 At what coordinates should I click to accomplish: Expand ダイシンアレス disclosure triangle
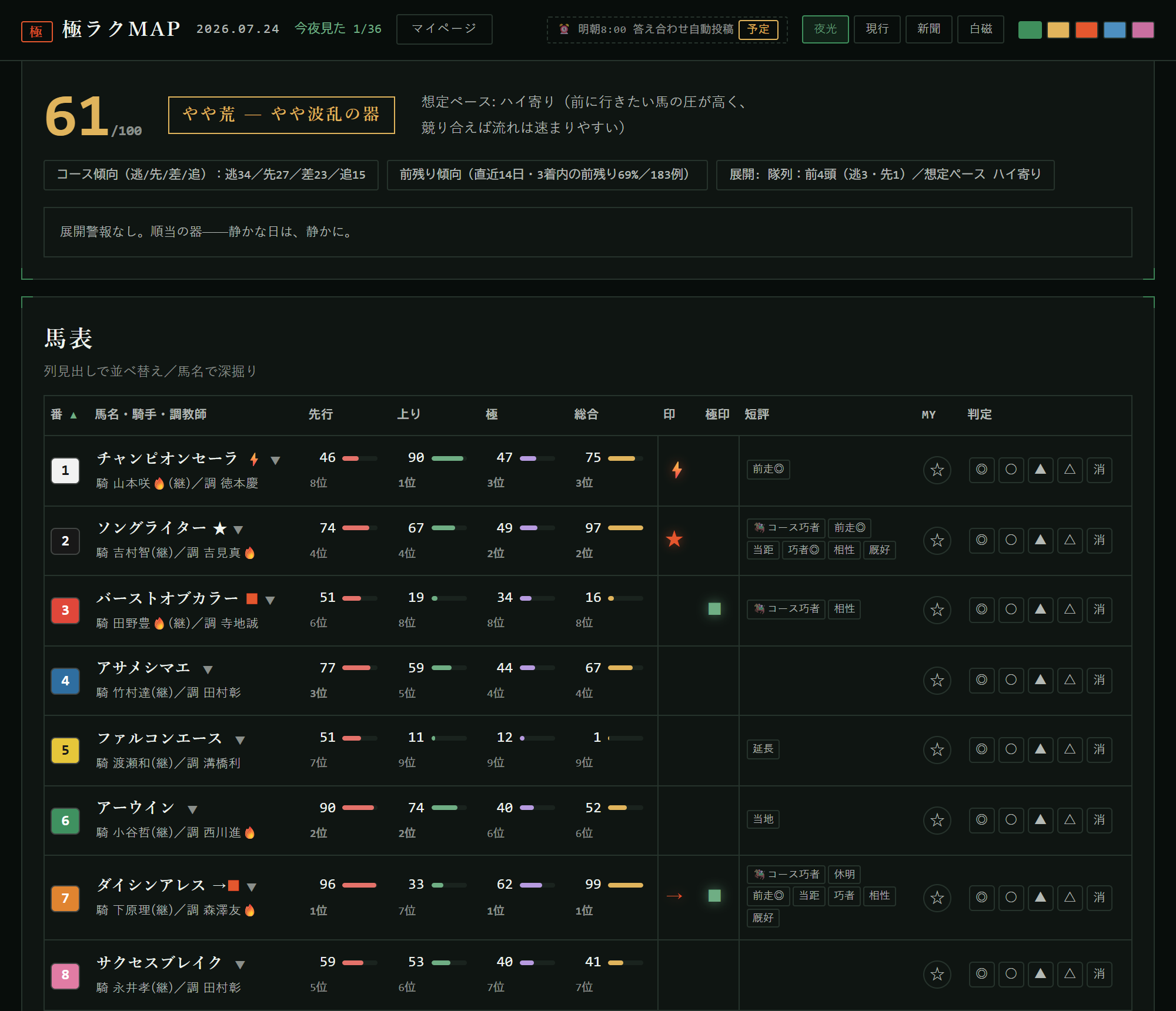tap(252, 887)
